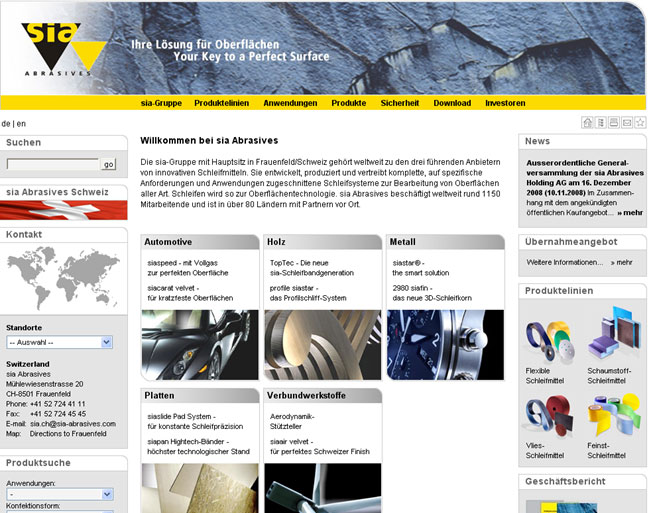The height and width of the screenshot is (513, 650).
Task: Switch language to en
Action: [x=21, y=123]
